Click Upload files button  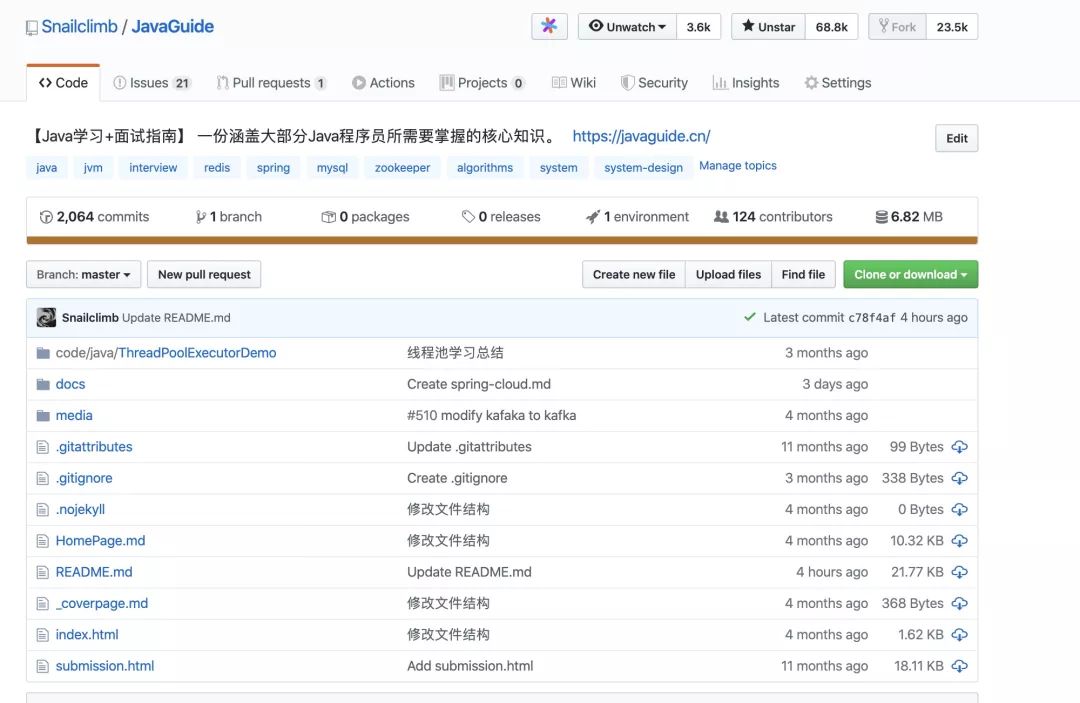728,274
